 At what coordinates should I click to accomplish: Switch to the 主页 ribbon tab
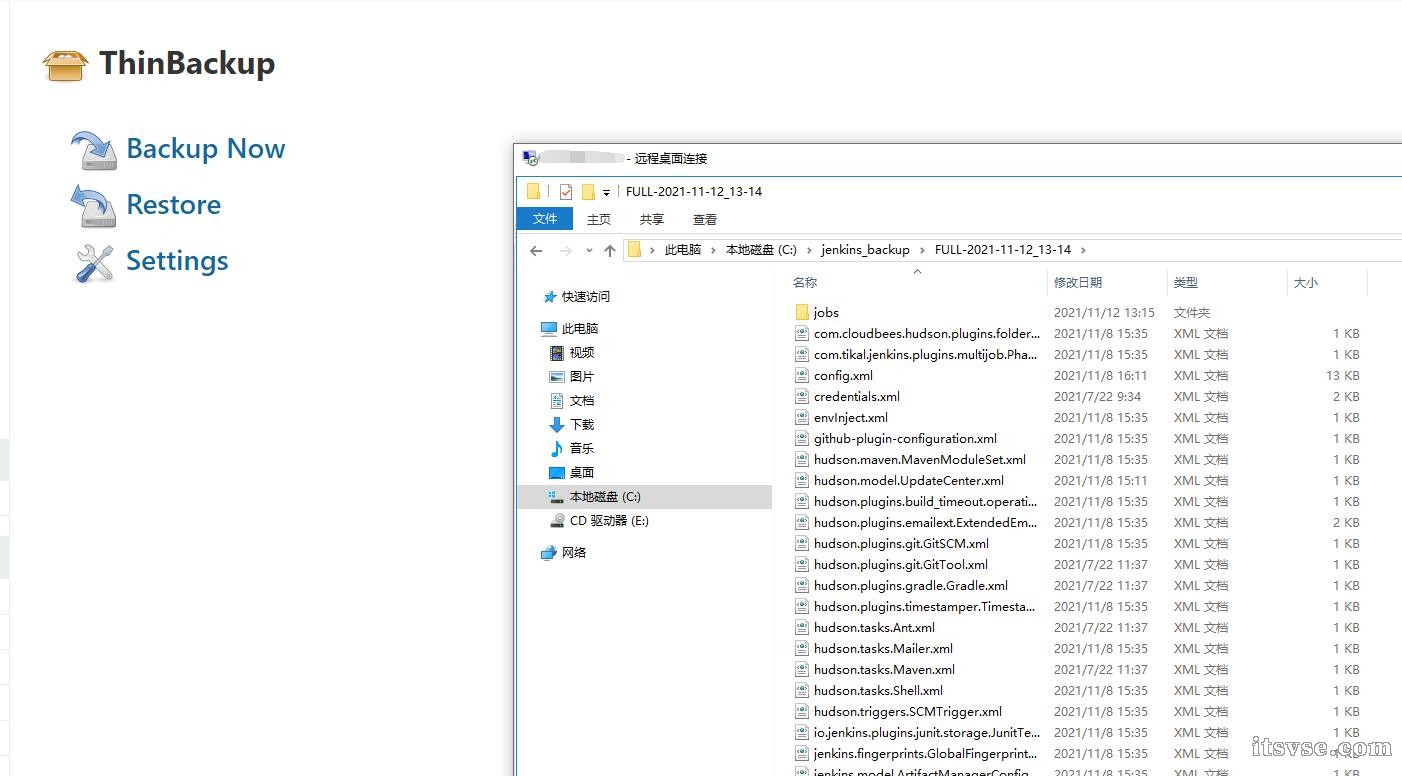click(x=599, y=220)
